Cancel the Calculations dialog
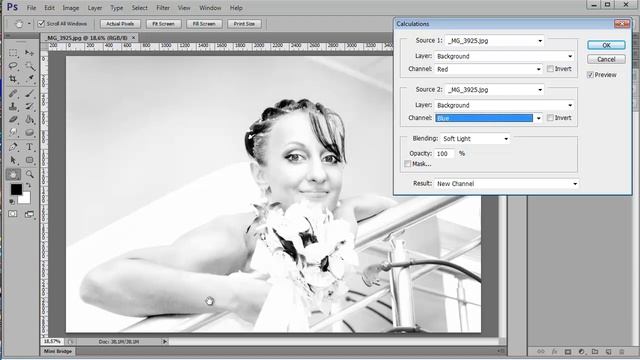 [606, 59]
